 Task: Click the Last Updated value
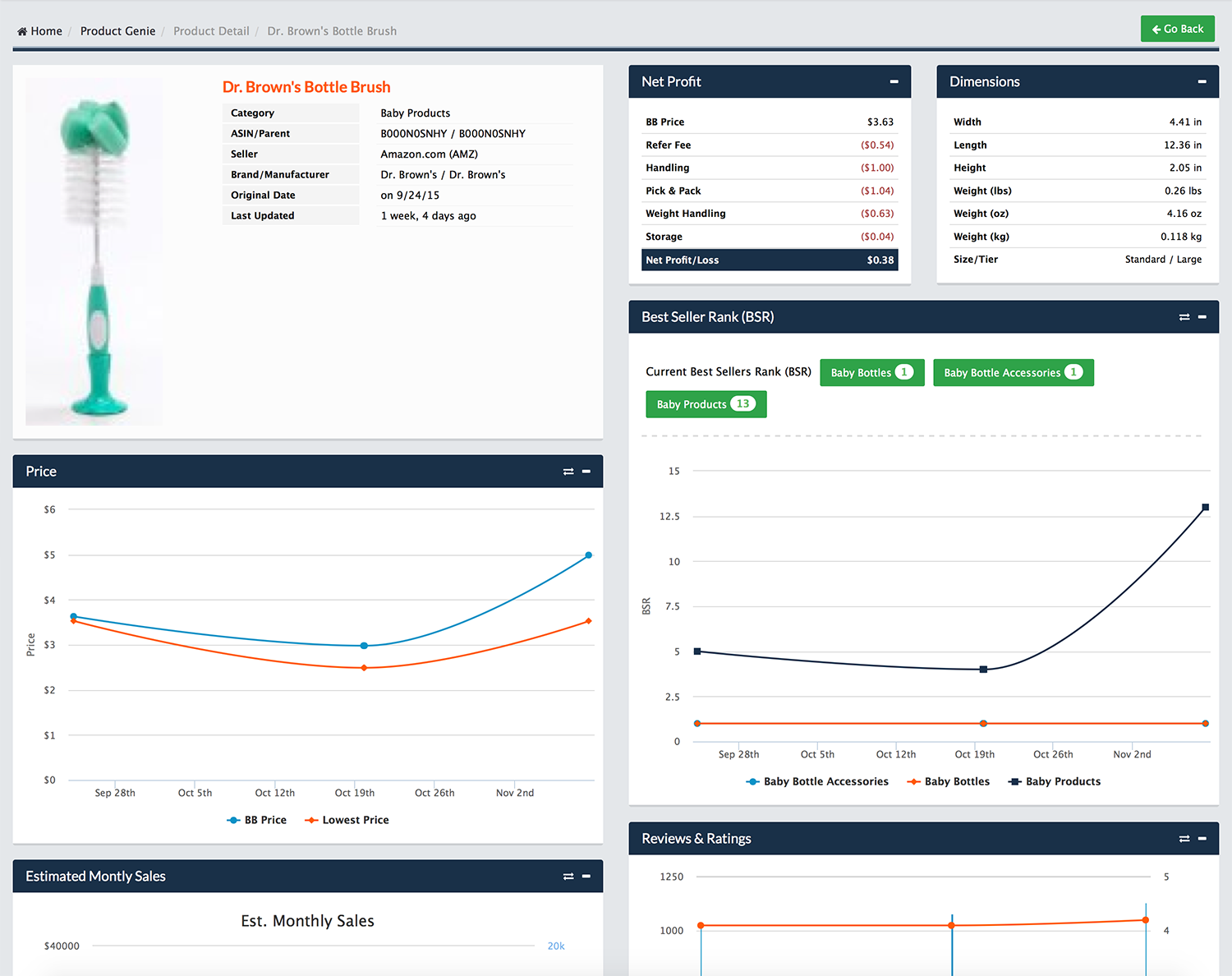point(428,216)
